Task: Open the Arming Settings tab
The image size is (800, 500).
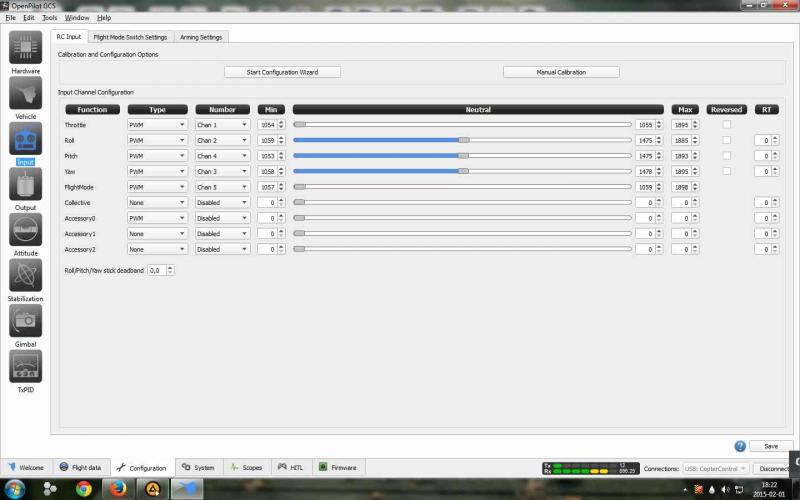Action: [x=201, y=37]
